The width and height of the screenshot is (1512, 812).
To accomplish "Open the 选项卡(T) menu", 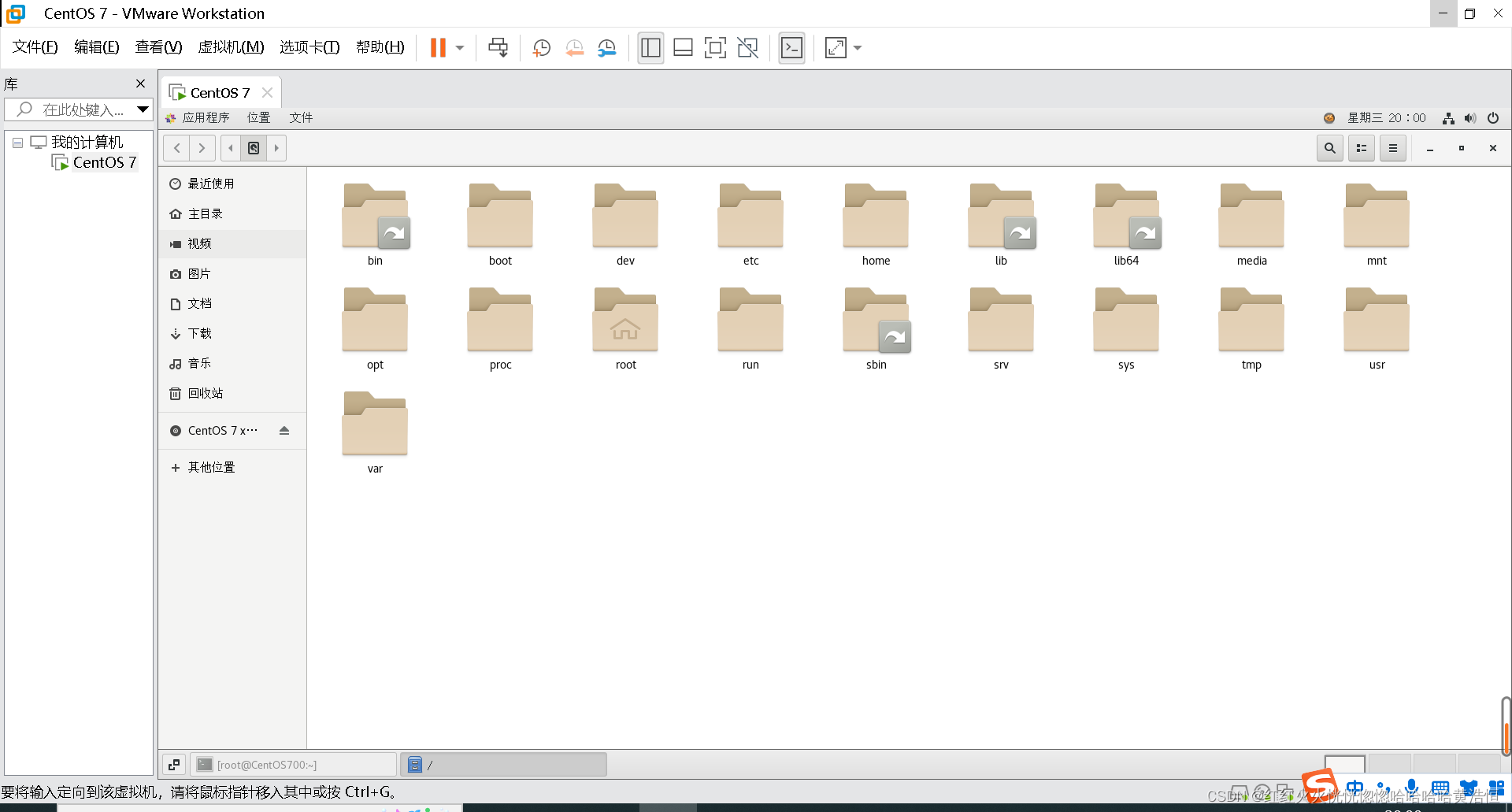I will coord(309,47).
